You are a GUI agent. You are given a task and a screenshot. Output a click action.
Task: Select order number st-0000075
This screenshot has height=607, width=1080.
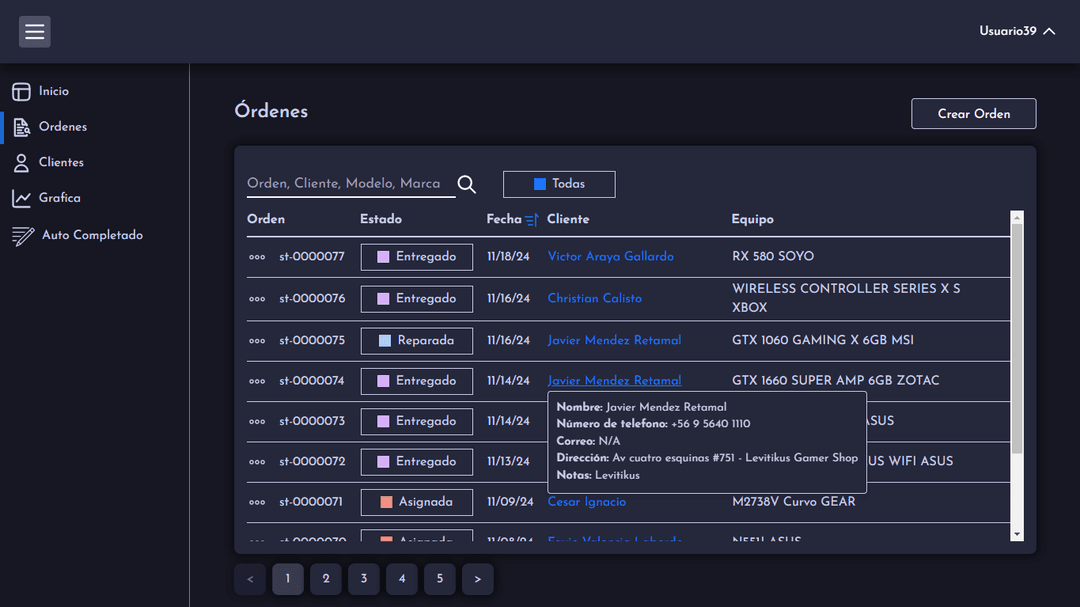tap(312, 341)
